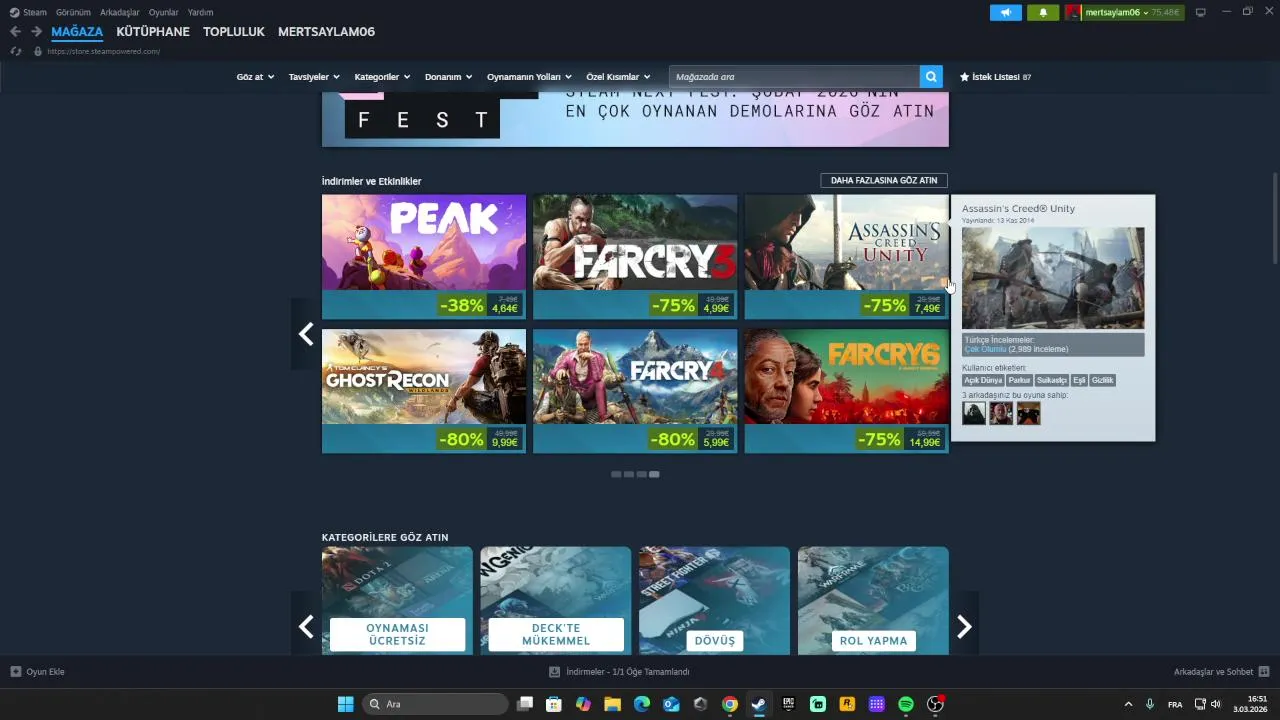The image size is (1280, 720).
Task: Open Microsoft Store from the taskbar
Action: (x=554, y=704)
